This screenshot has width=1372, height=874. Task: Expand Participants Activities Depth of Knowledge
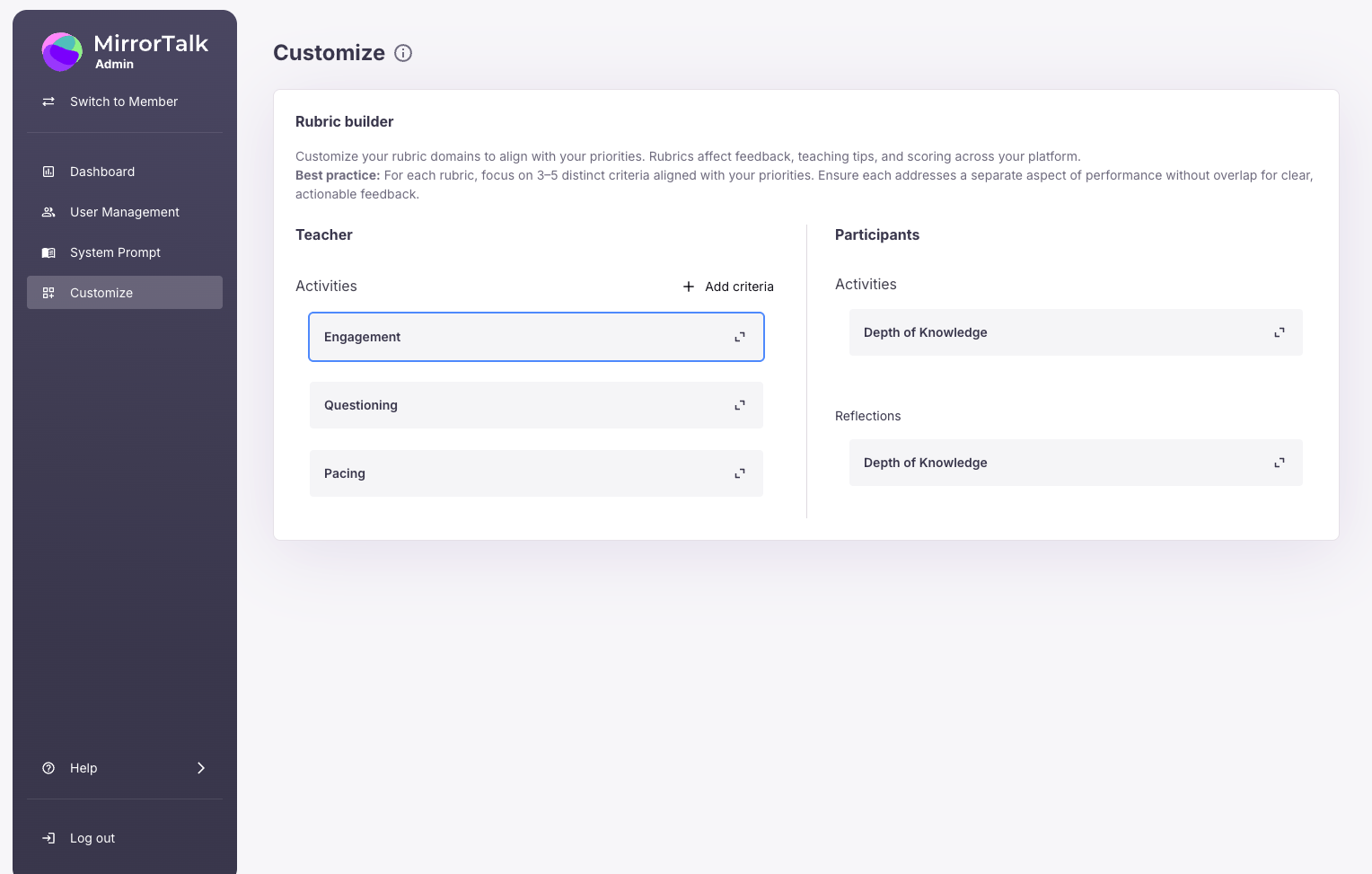point(1279,332)
